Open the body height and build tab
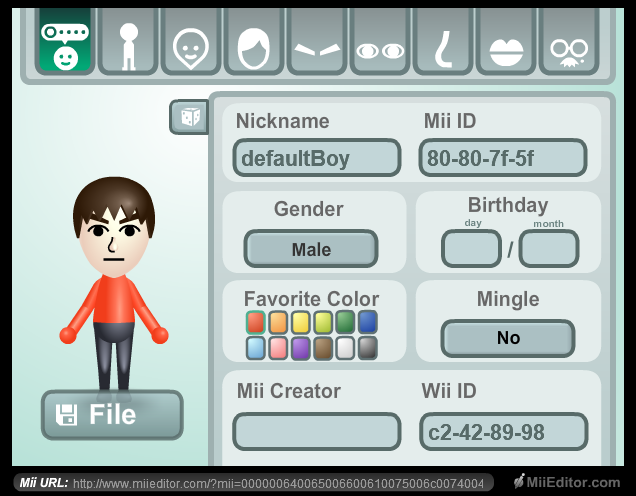This screenshot has height=496, width=636. (x=128, y=41)
